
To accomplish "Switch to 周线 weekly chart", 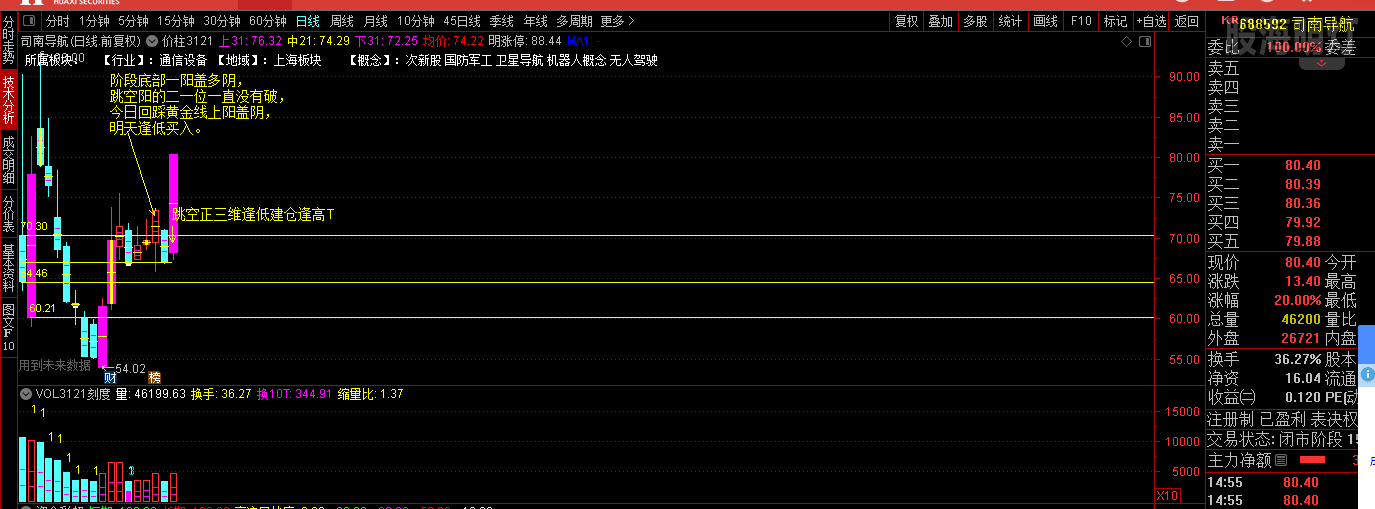I will tap(342, 21).
